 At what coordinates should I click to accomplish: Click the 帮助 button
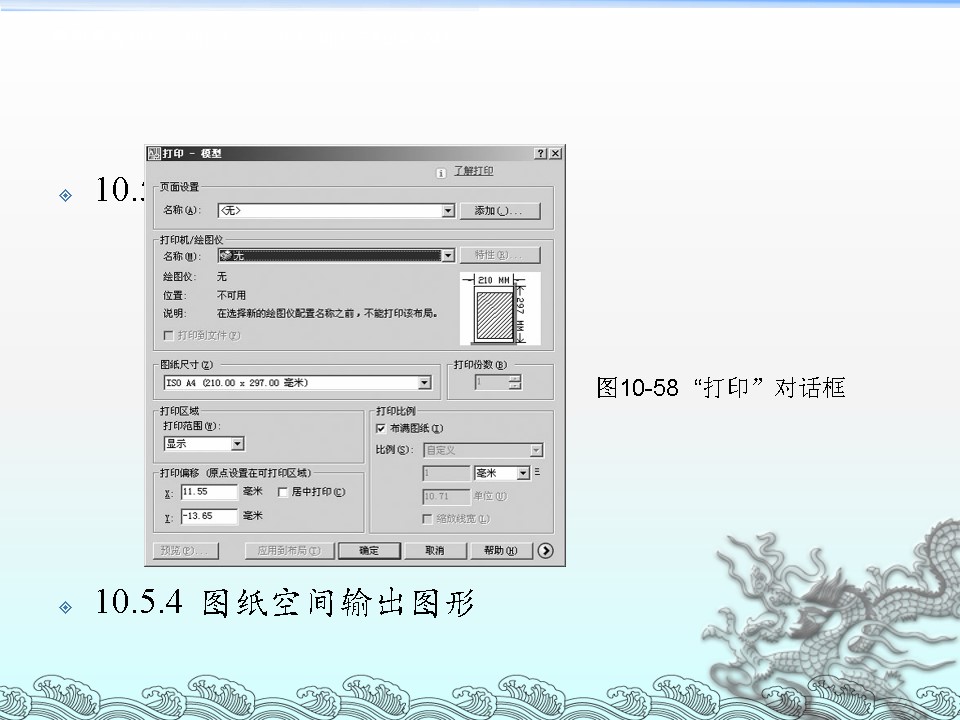(x=500, y=551)
